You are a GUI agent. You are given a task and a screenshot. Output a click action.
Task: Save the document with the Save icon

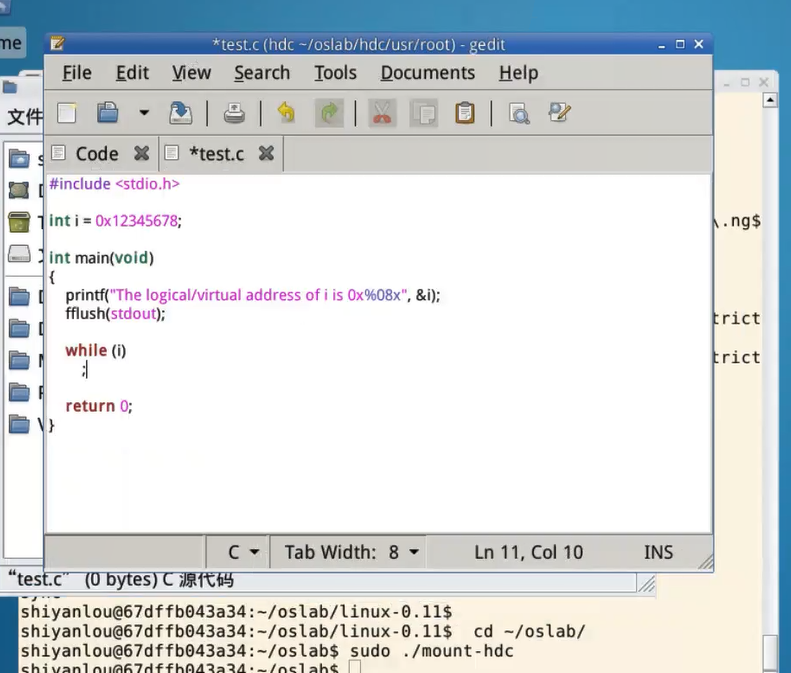point(181,113)
